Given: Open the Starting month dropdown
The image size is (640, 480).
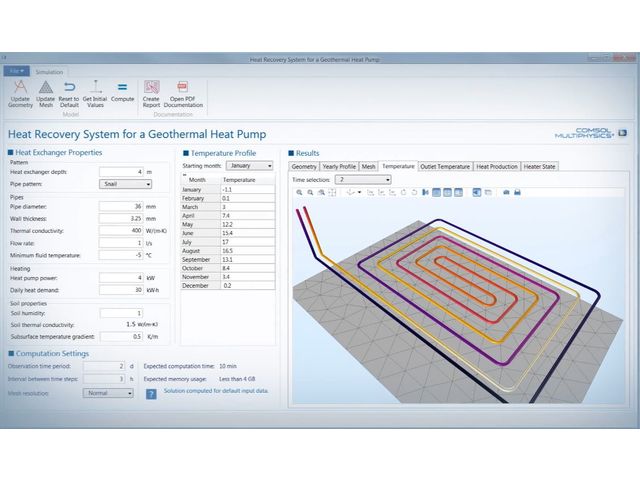Looking at the screenshot, I should 249,165.
